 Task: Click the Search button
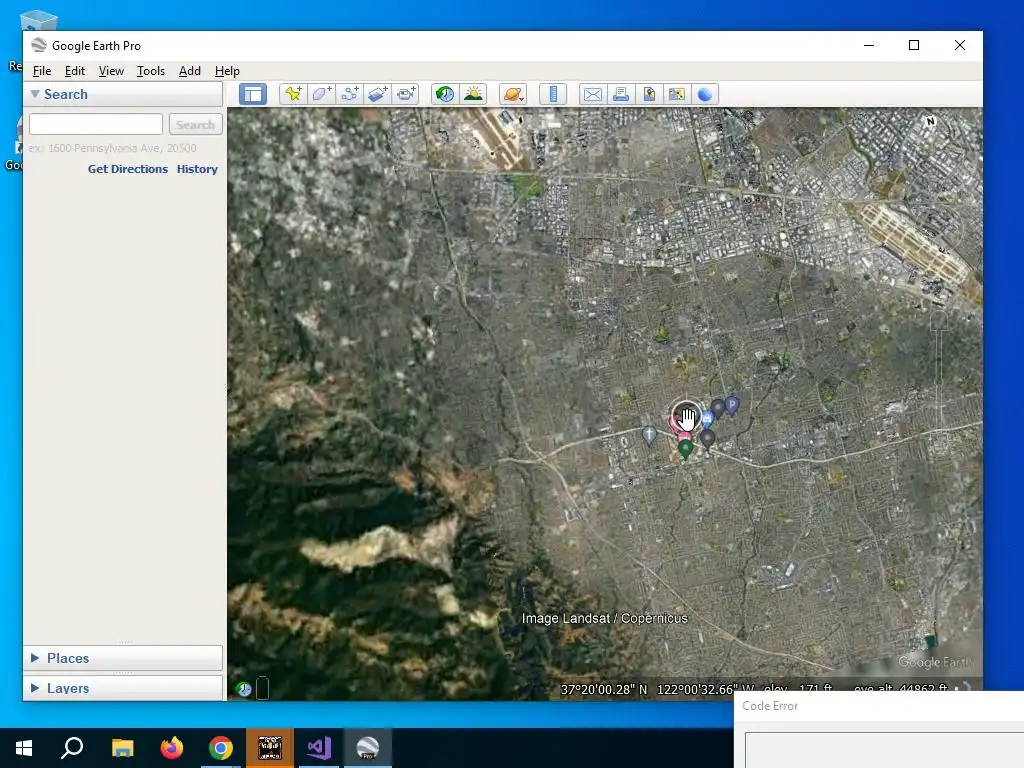coord(195,124)
